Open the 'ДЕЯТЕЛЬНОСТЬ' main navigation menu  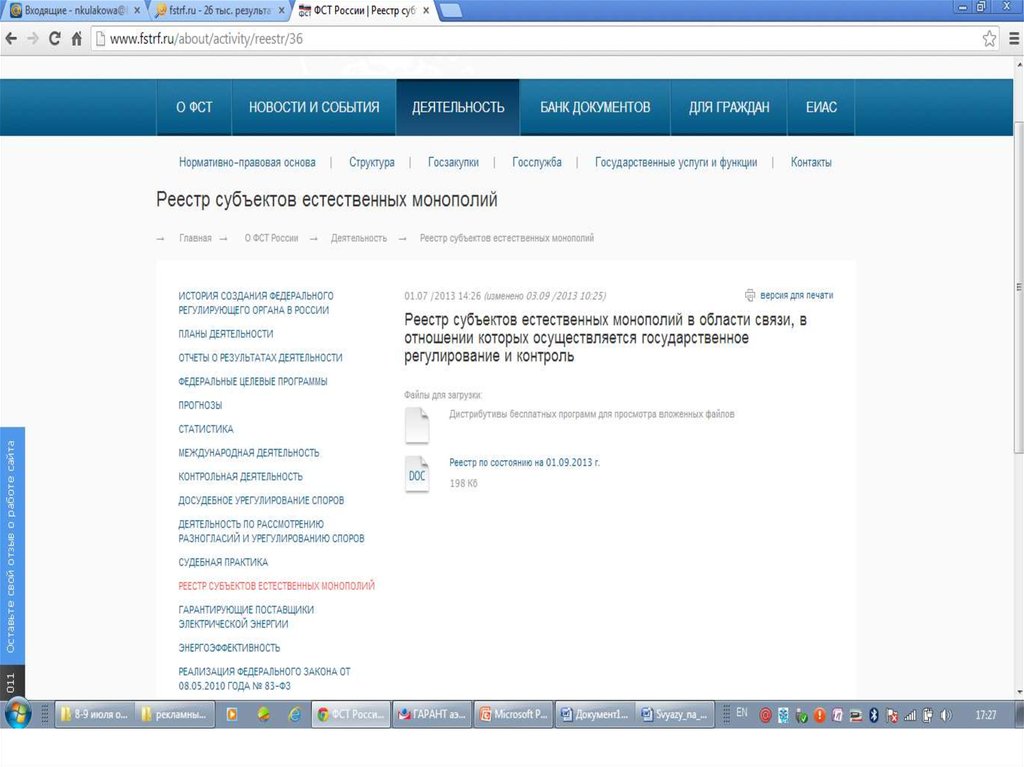(x=458, y=107)
